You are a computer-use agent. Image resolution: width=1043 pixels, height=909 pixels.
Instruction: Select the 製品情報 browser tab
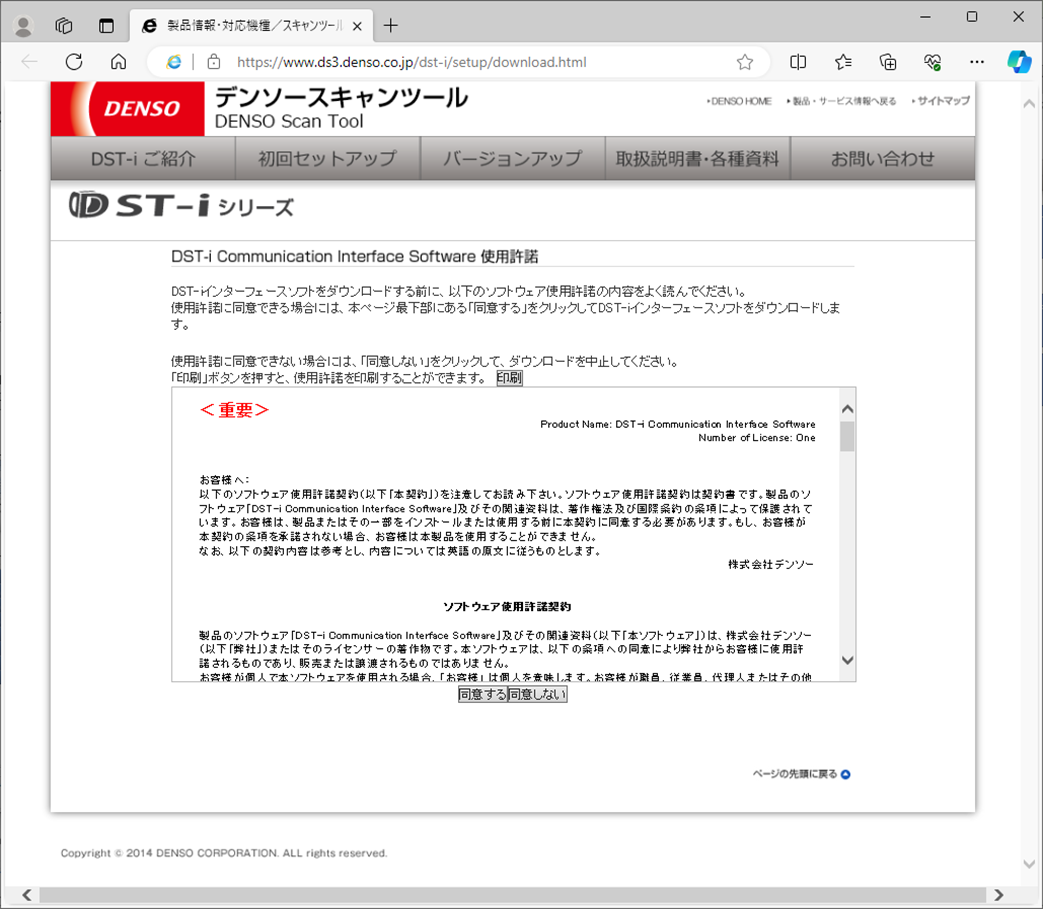tap(251, 26)
